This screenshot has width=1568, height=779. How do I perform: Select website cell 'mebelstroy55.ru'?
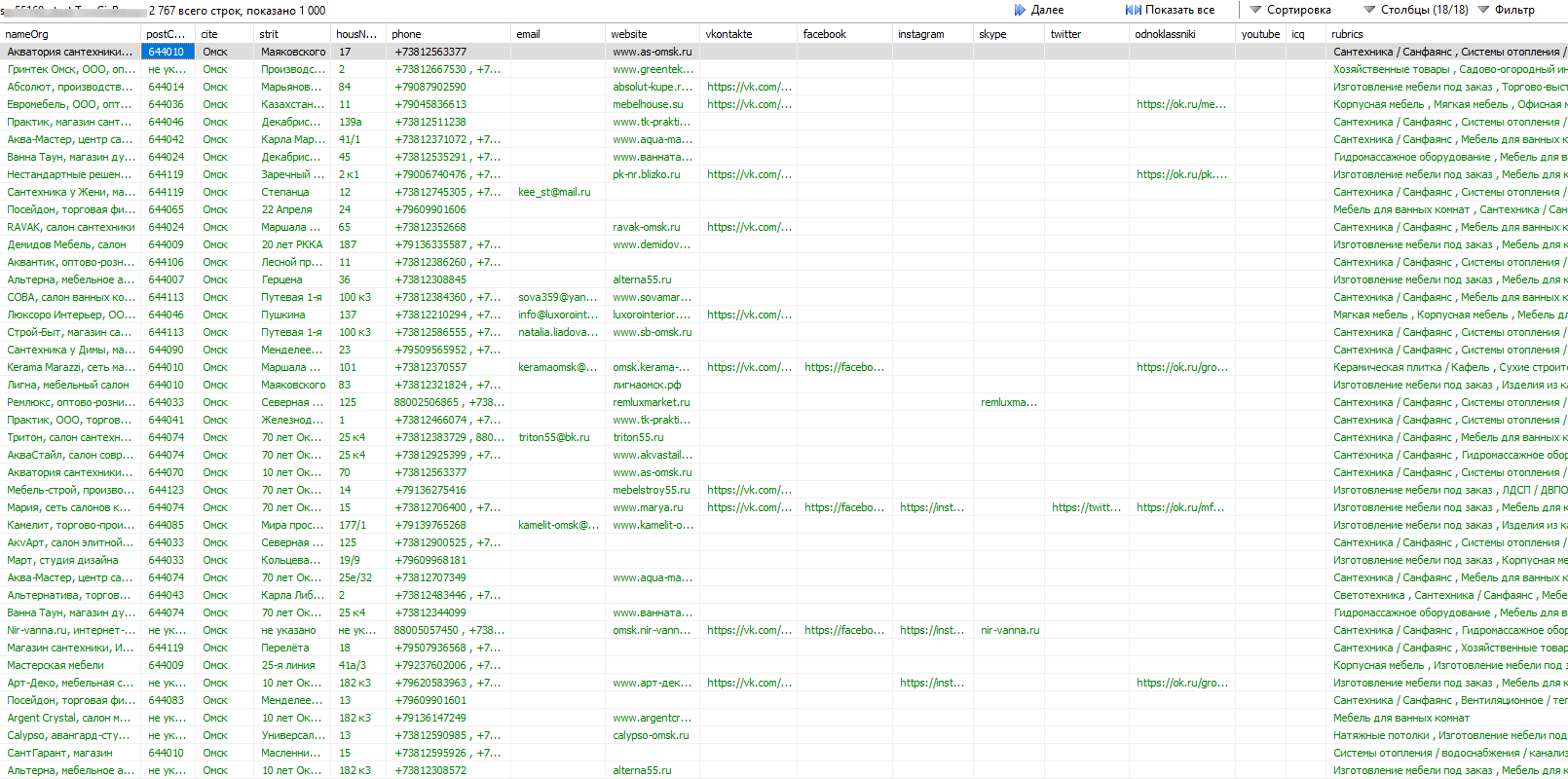click(653, 490)
